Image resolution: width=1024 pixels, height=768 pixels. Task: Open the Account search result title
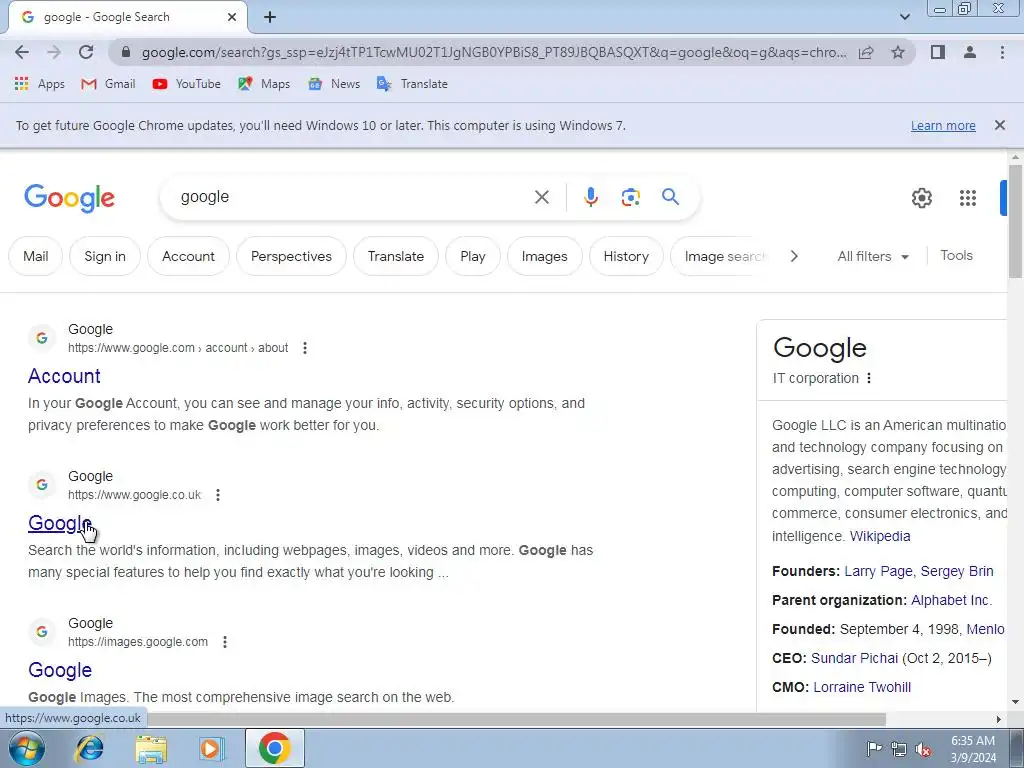point(64,376)
